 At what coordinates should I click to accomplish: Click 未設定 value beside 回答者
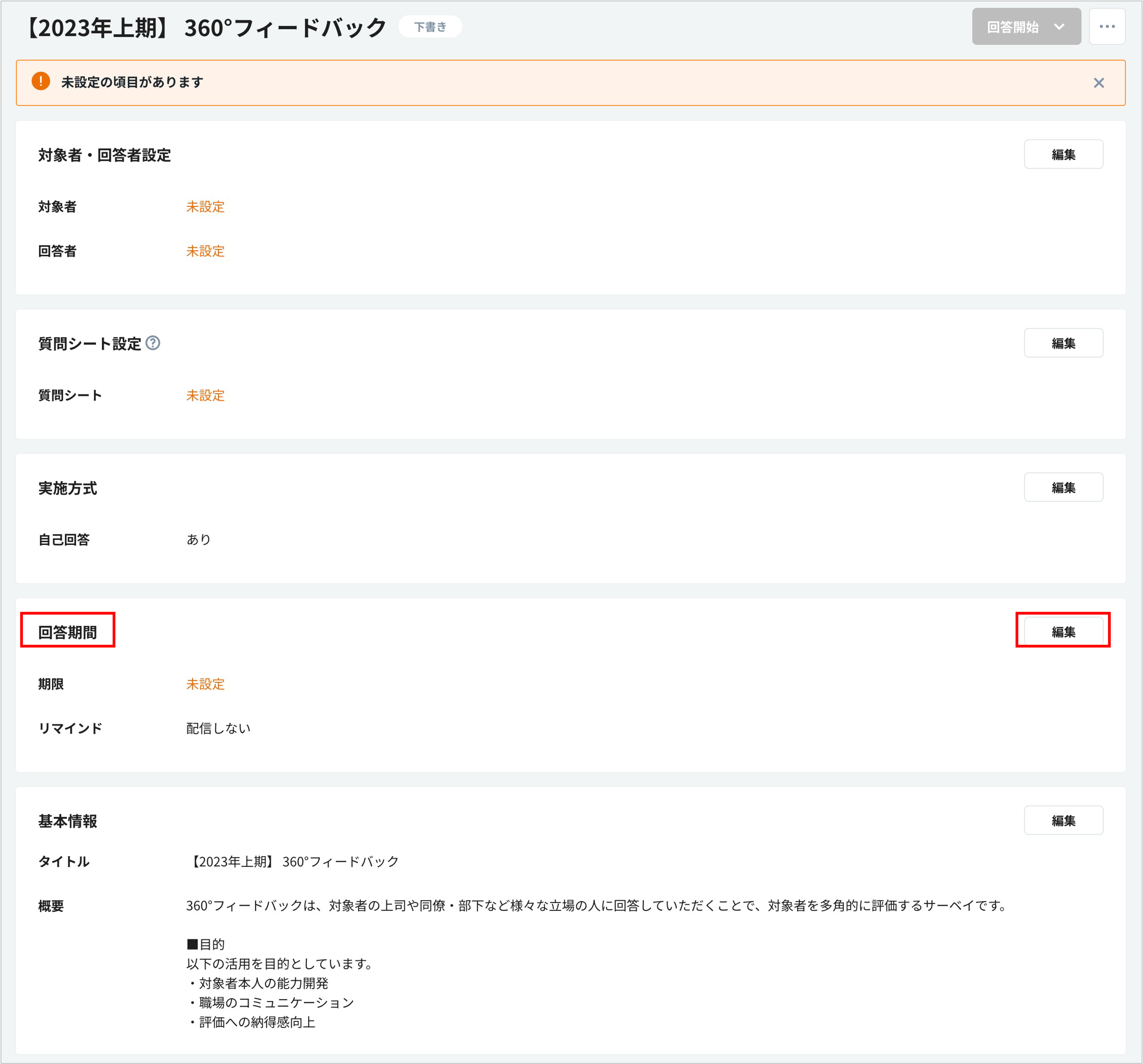(x=205, y=251)
